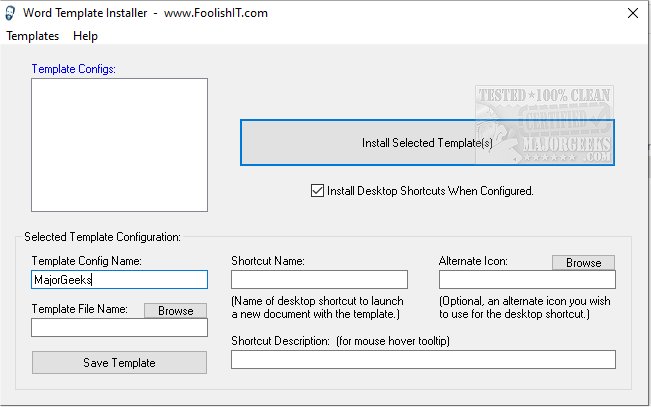The width and height of the screenshot is (651, 407).
Task: Open the Templates menu
Action: [33, 36]
